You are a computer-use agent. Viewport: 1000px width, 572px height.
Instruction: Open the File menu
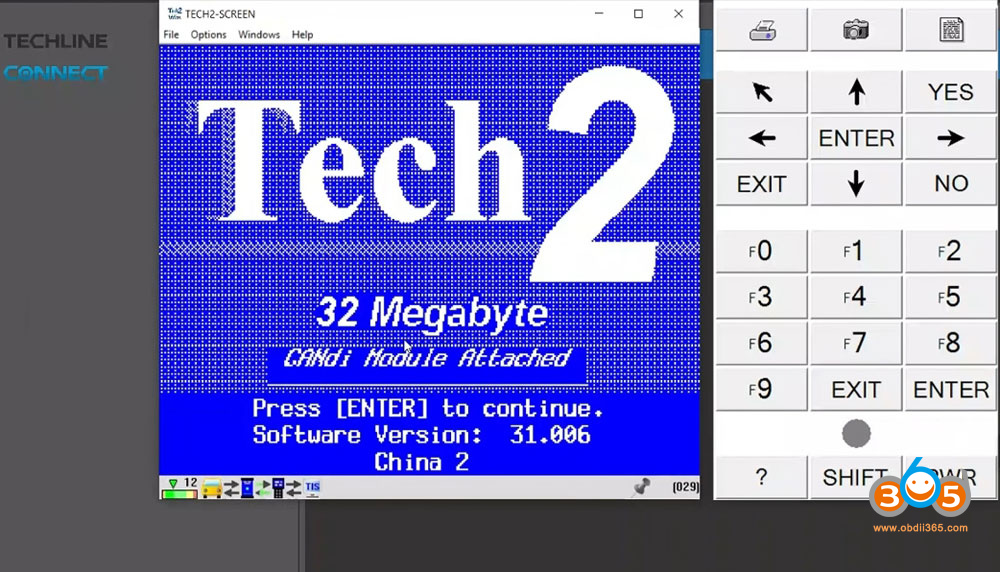click(x=171, y=35)
